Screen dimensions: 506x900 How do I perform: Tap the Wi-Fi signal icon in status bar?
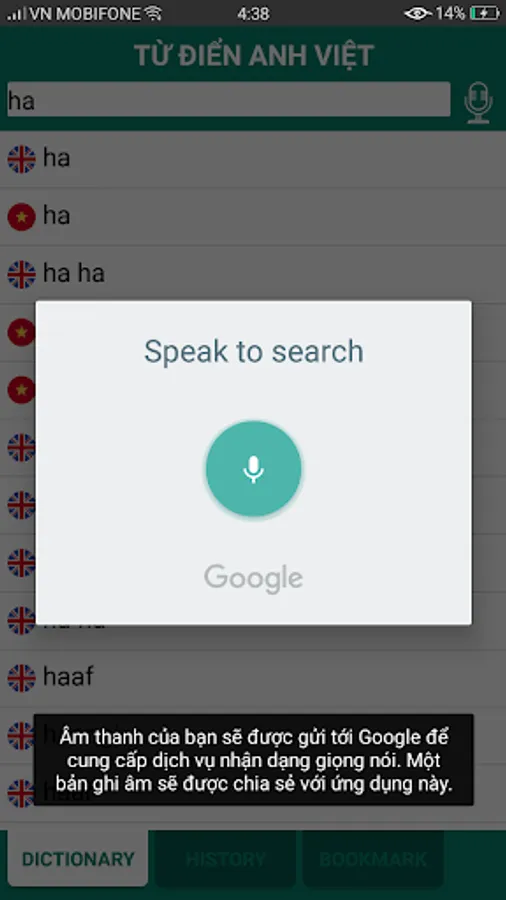154,13
